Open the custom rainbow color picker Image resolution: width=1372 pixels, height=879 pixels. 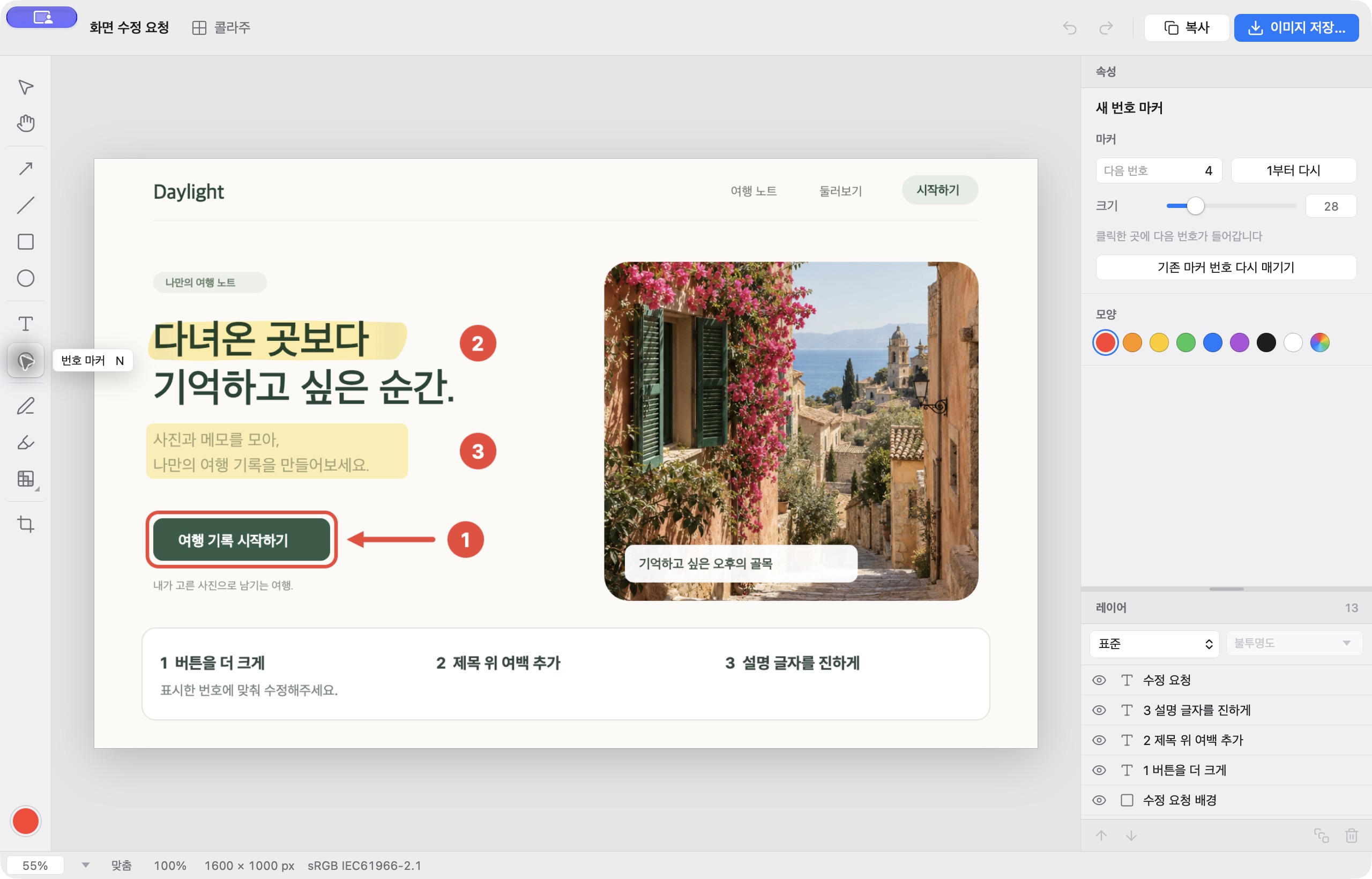click(1320, 342)
